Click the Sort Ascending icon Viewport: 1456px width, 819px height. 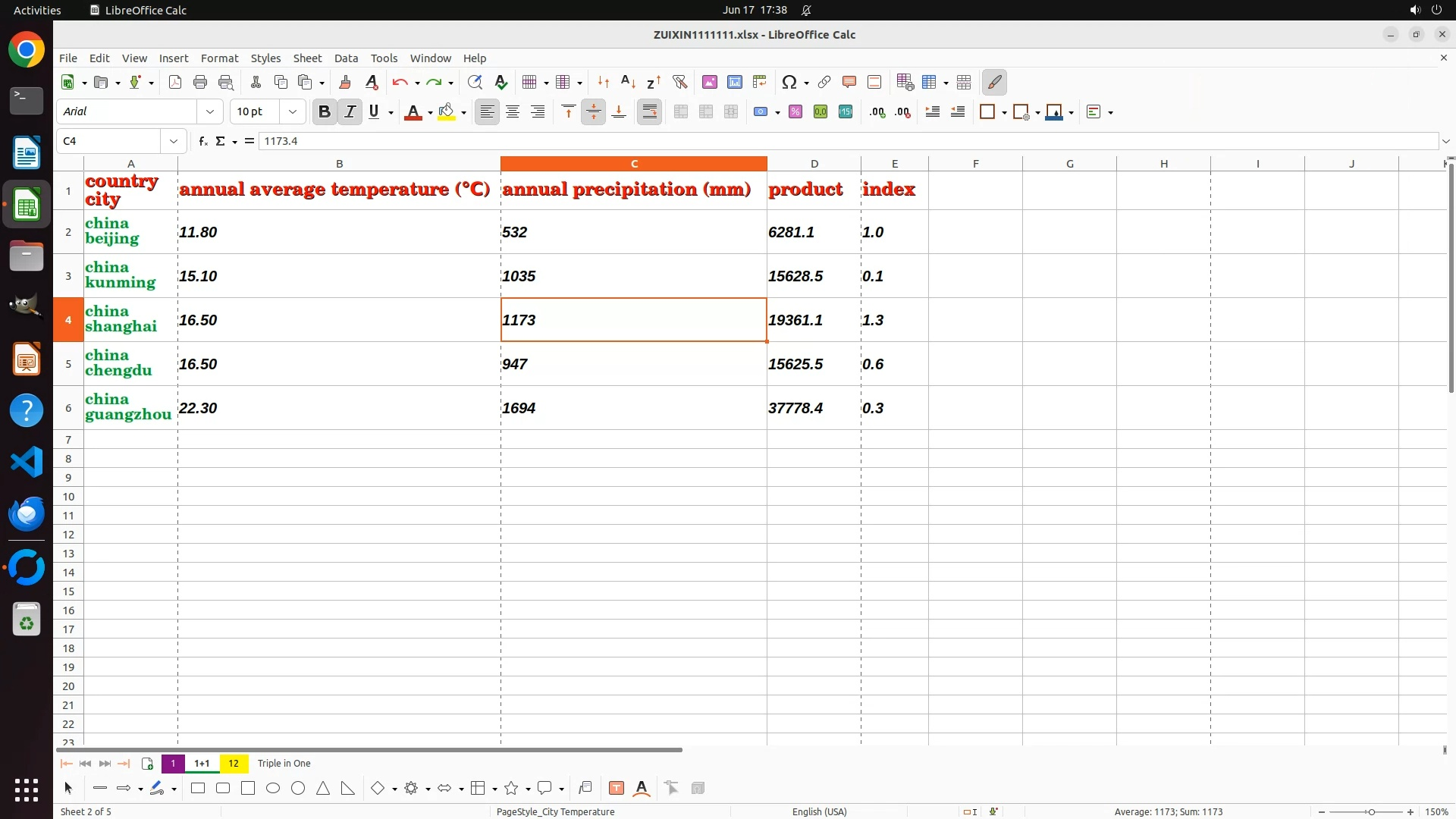[628, 82]
